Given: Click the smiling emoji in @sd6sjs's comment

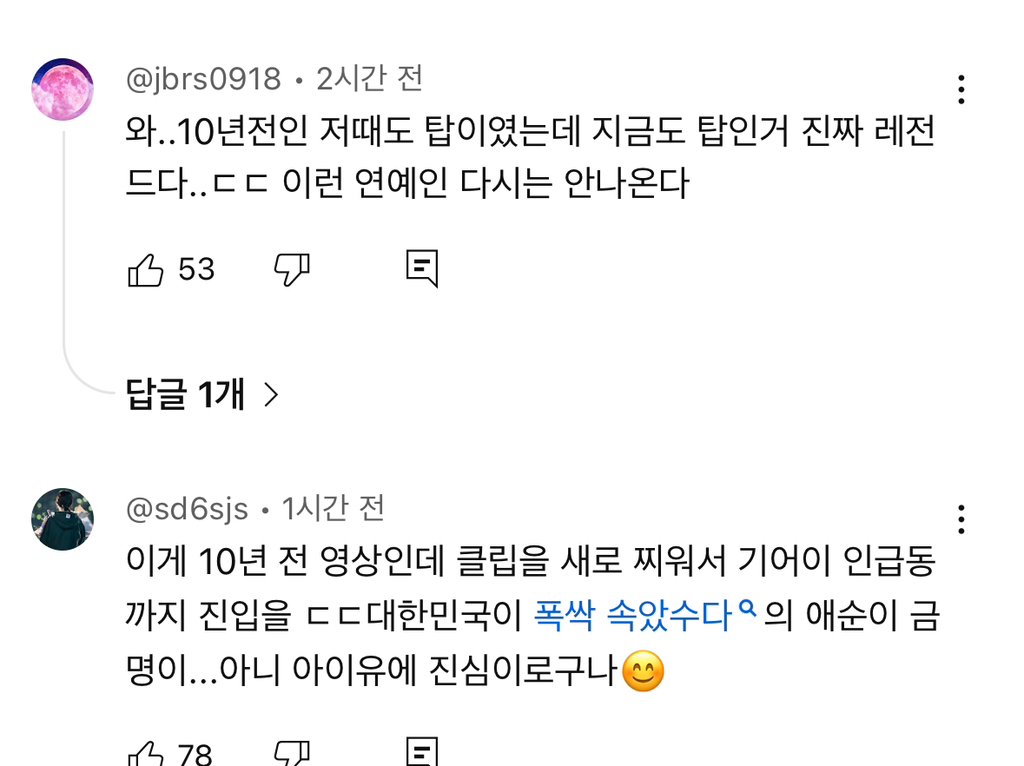Looking at the screenshot, I should tap(643, 672).
